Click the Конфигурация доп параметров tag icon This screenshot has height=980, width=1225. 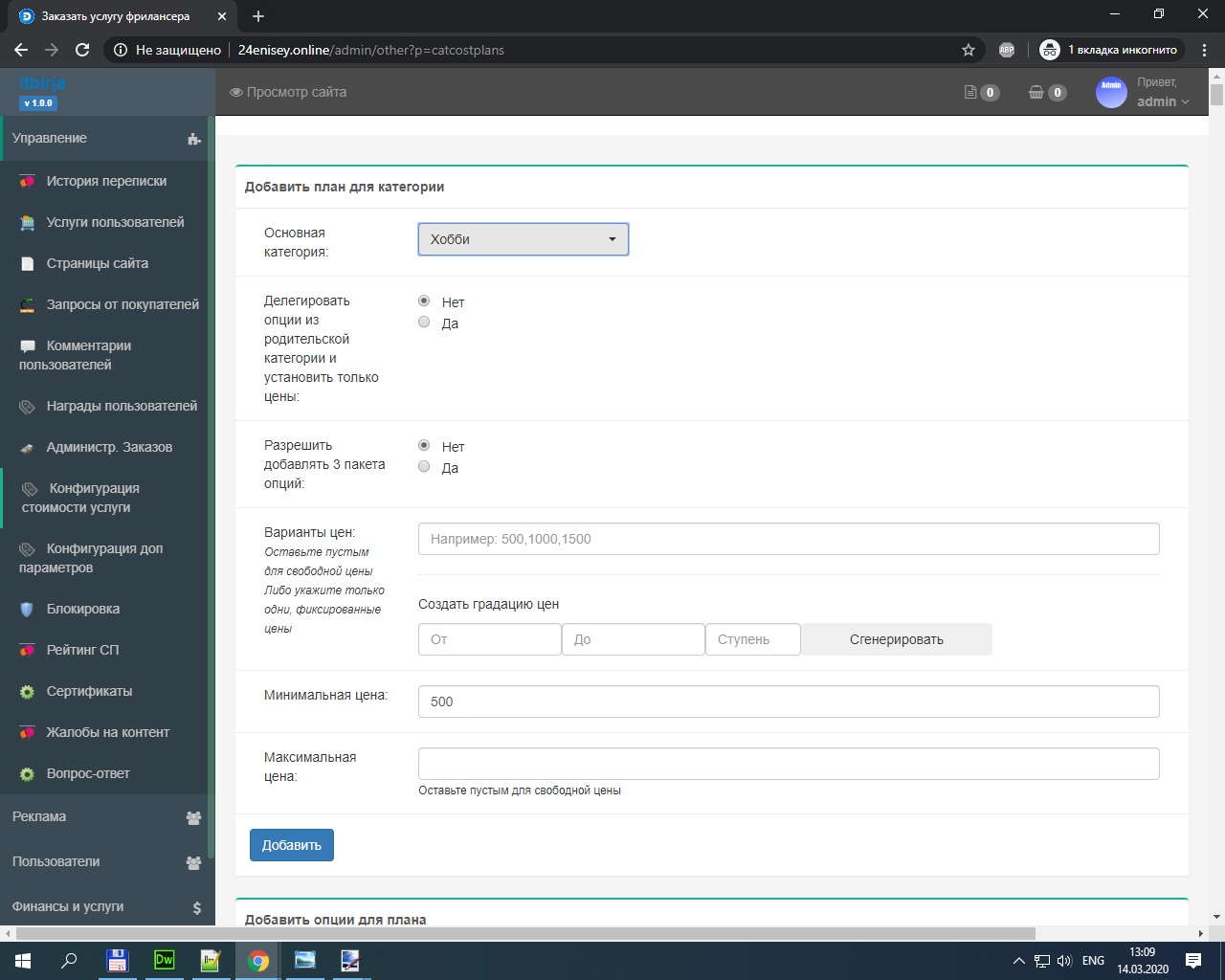(x=28, y=549)
